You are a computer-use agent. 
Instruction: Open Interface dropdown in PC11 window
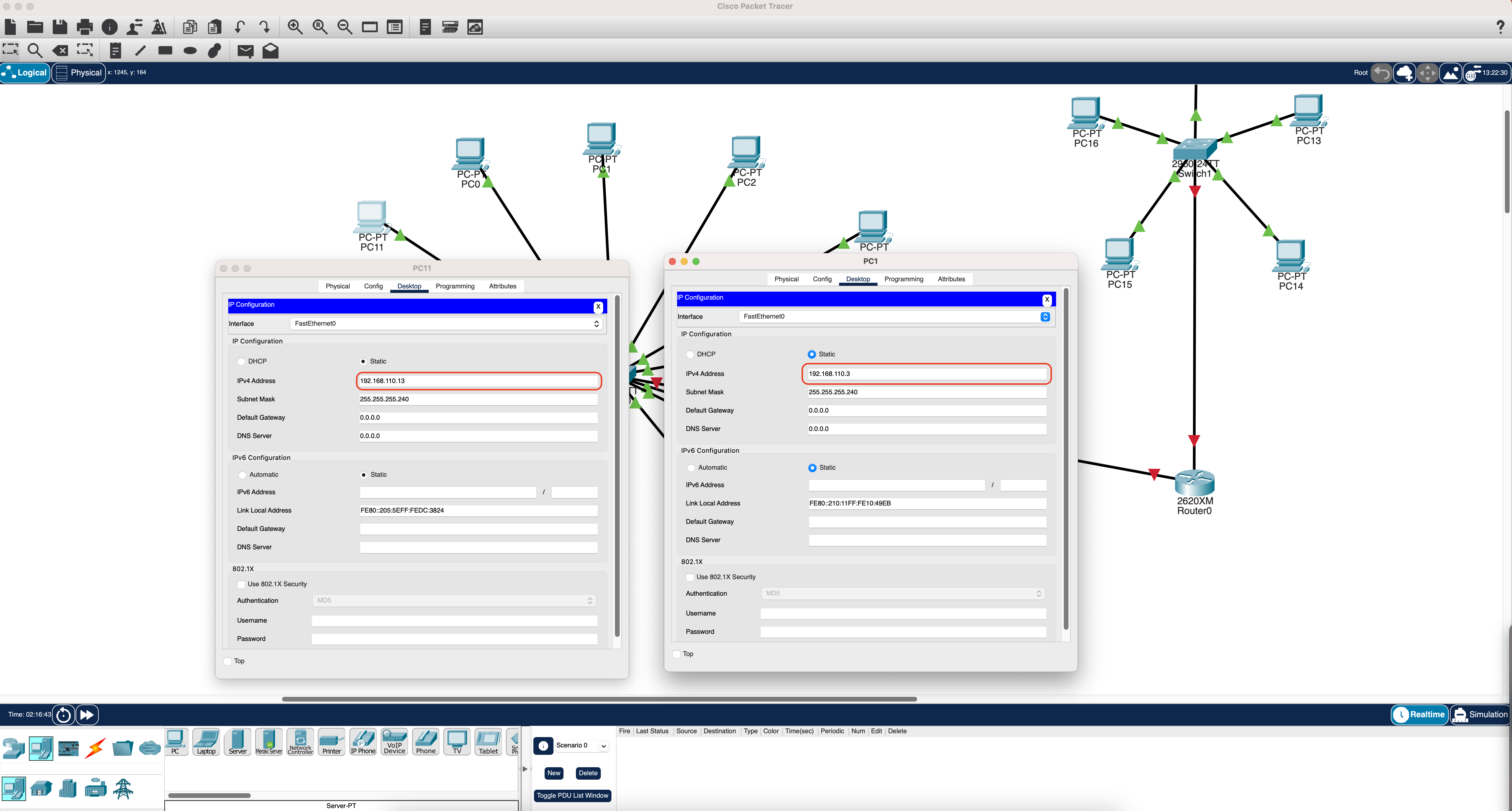446,324
